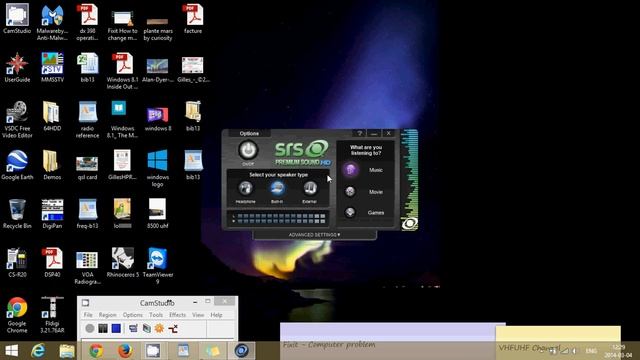Image resolution: width=640 pixels, height=360 pixels.
Task: Launch Internet Explorer from taskbar
Action: [38, 351]
